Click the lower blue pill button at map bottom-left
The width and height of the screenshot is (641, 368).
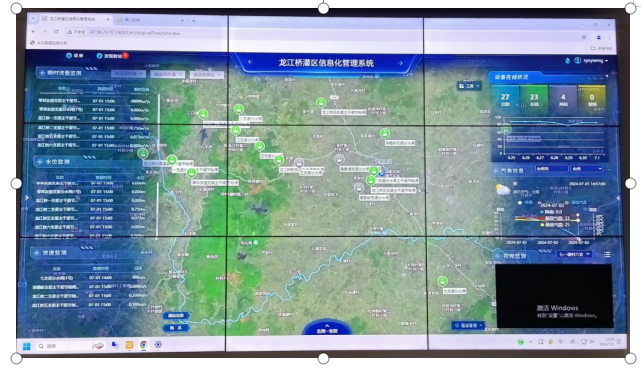click(176, 328)
